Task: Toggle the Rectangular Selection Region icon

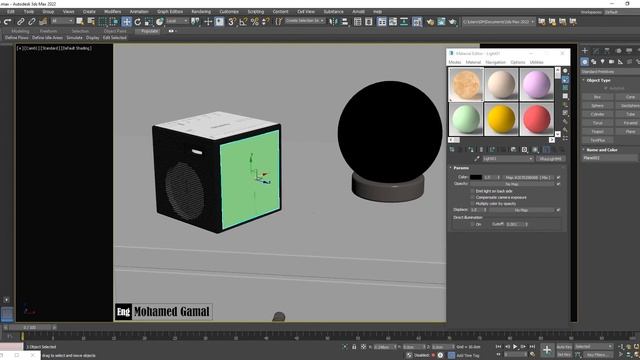Action: click(x=102, y=22)
